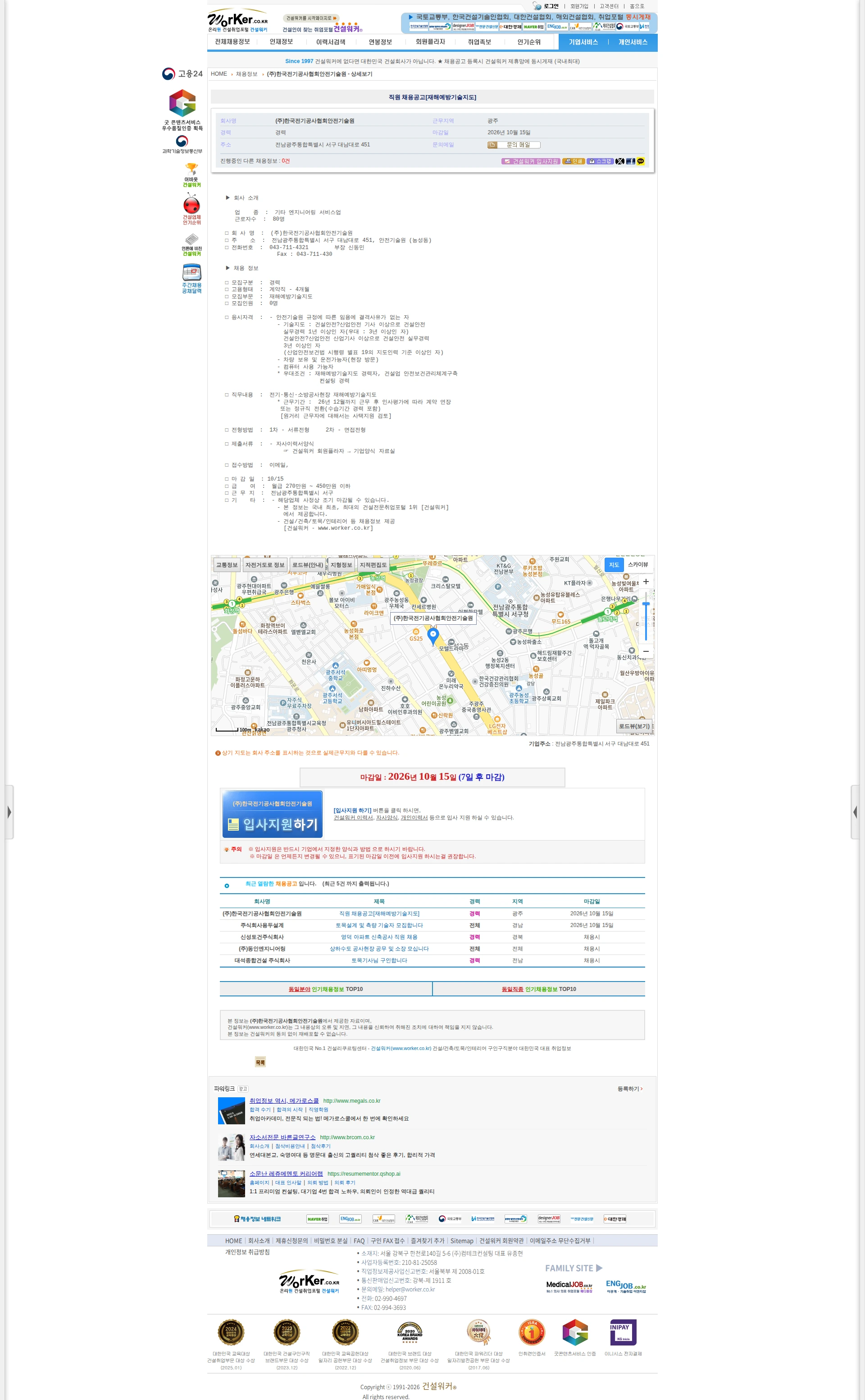Click the 입사지원하기 apply button
Viewport: 865px width, 1400px height.
[x=272, y=814]
